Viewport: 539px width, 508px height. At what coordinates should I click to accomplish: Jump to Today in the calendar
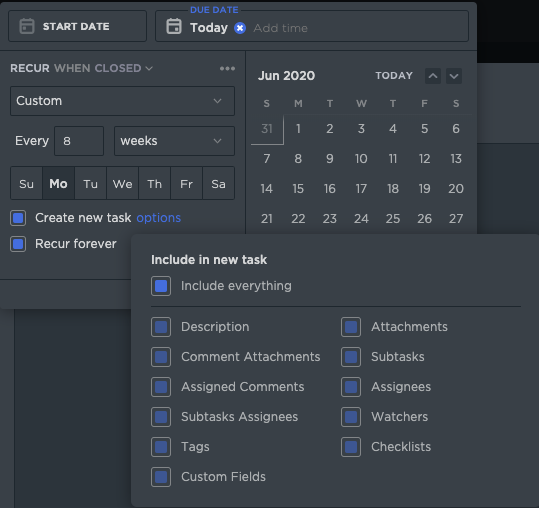point(394,76)
